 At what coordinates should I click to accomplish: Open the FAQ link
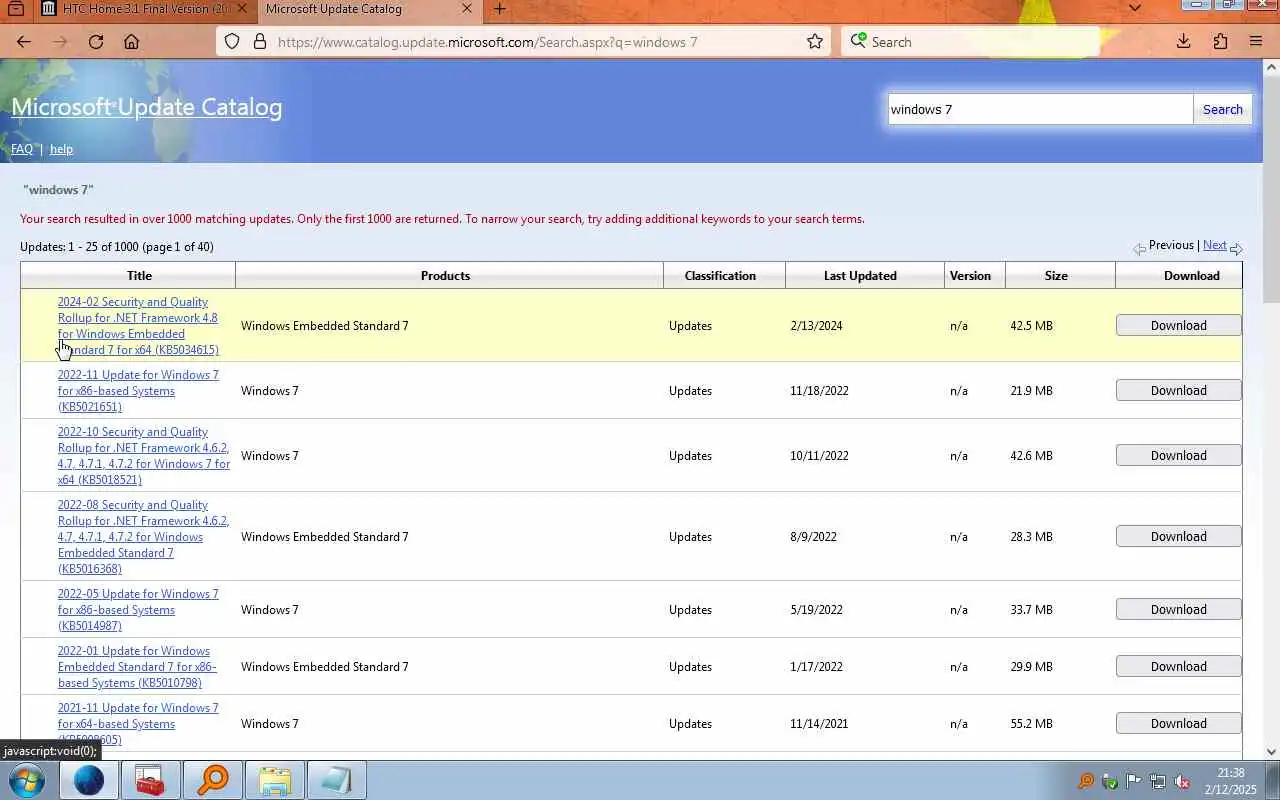tap(22, 149)
